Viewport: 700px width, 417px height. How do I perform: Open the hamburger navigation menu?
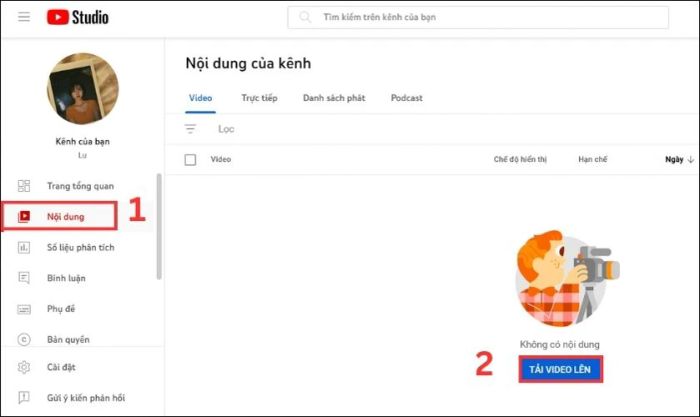(24, 17)
